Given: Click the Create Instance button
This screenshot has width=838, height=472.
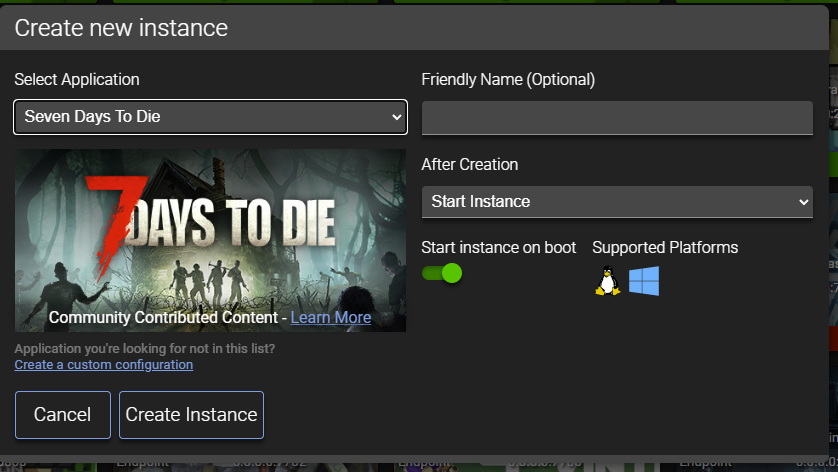Looking at the screenshot, I should 191,415.
